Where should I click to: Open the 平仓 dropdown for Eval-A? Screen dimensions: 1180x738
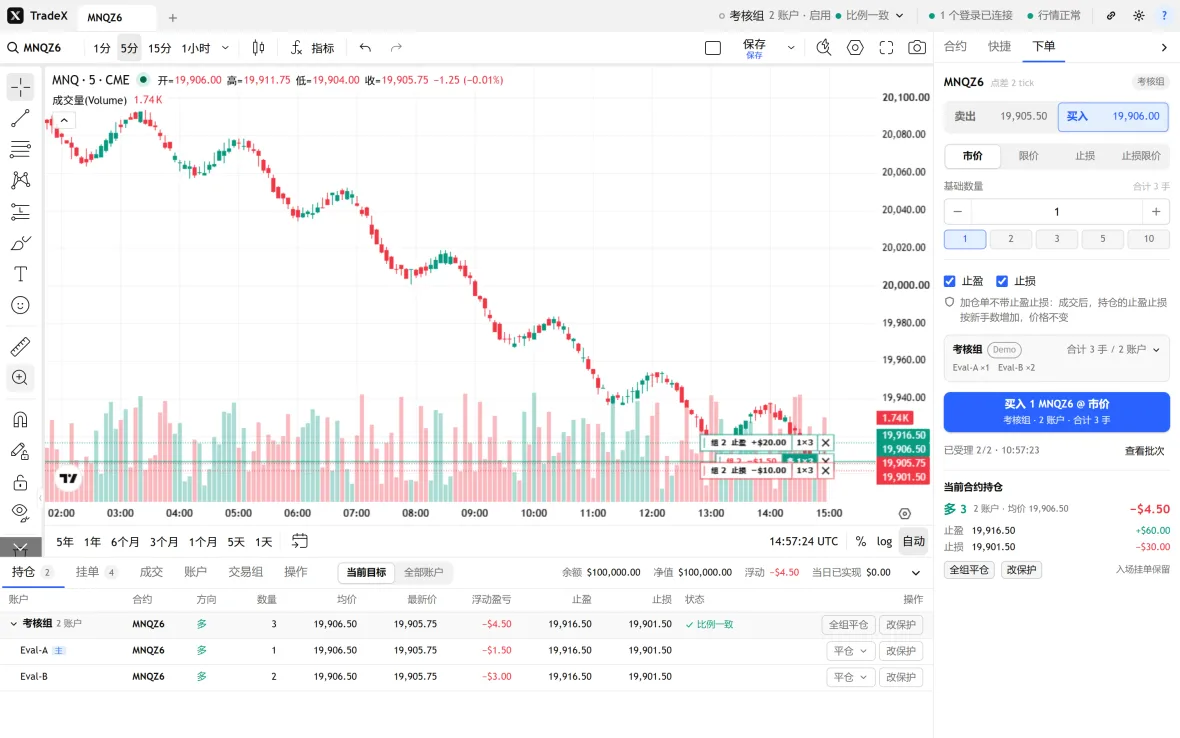(x=850, y=651)
